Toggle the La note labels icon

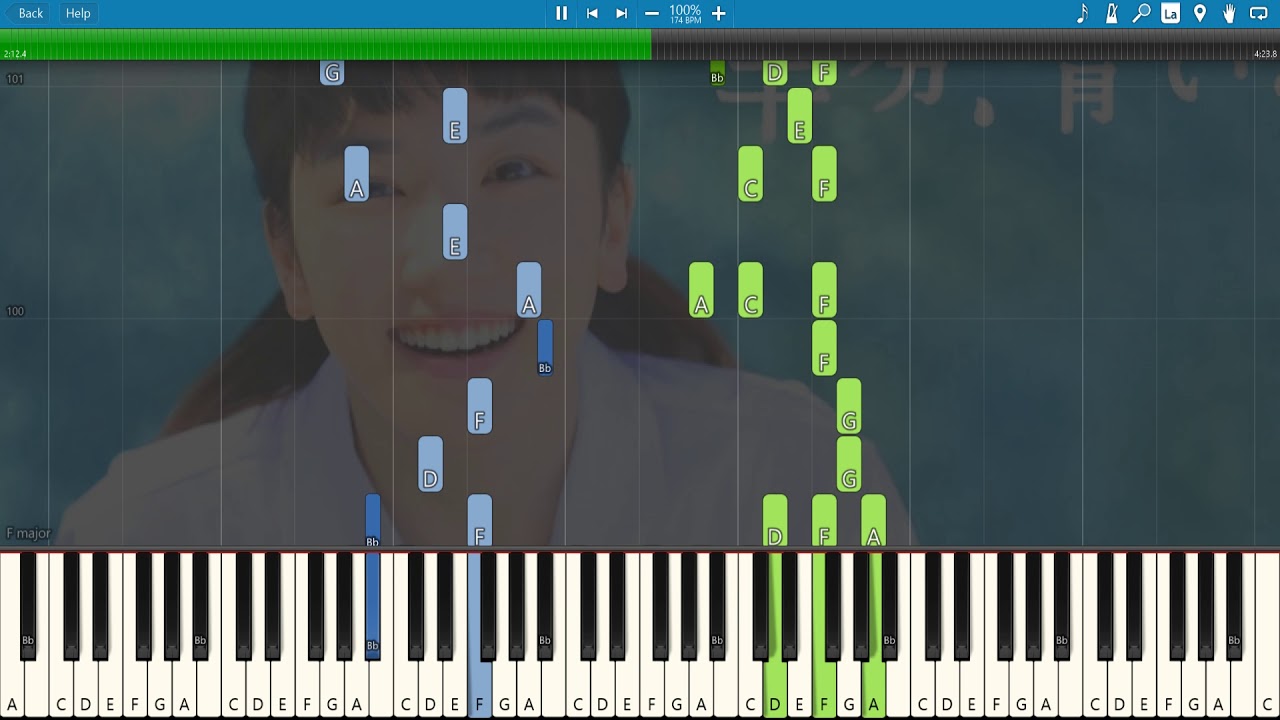point(1170,13)
